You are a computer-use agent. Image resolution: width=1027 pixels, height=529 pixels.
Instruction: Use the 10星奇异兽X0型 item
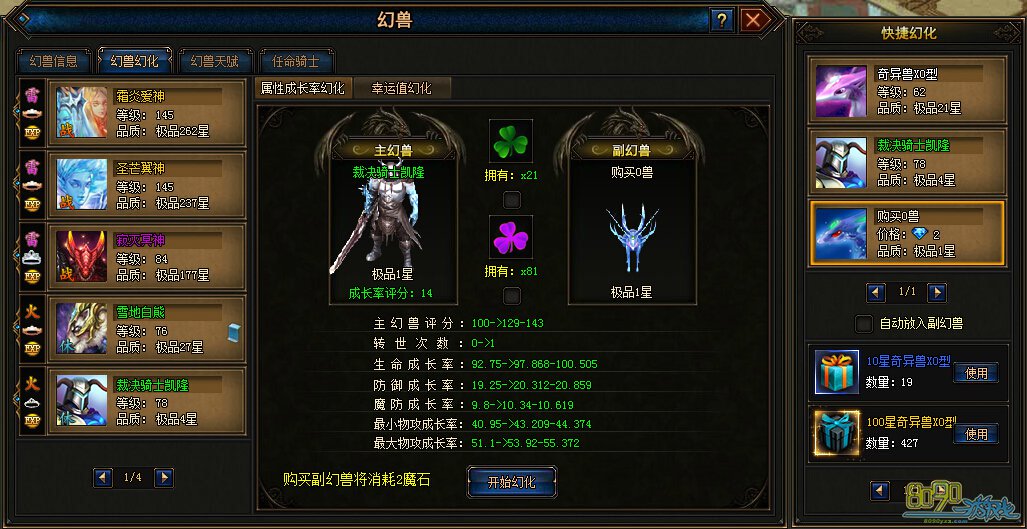coord(976,373)
